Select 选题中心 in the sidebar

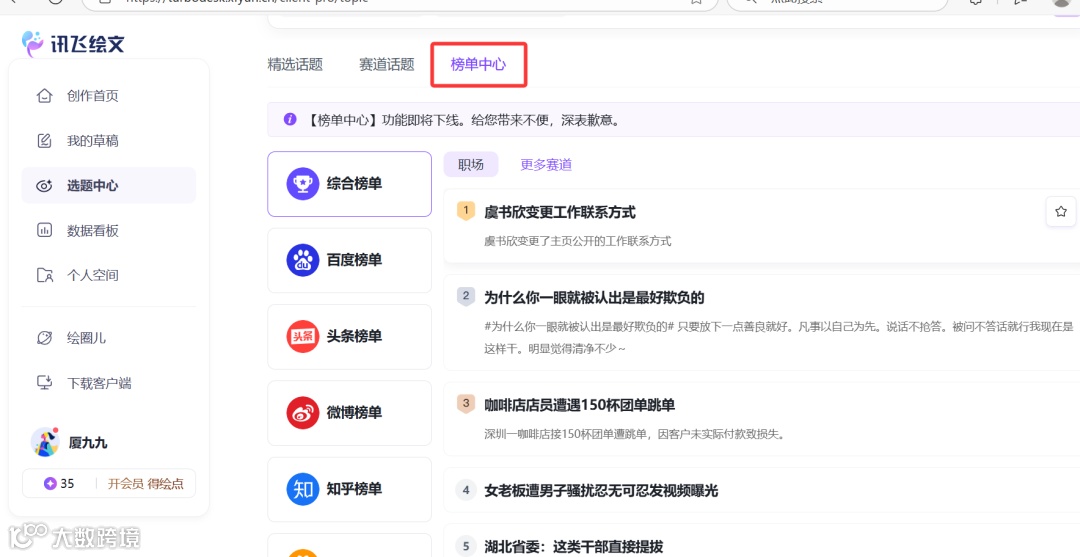[108, 185]
